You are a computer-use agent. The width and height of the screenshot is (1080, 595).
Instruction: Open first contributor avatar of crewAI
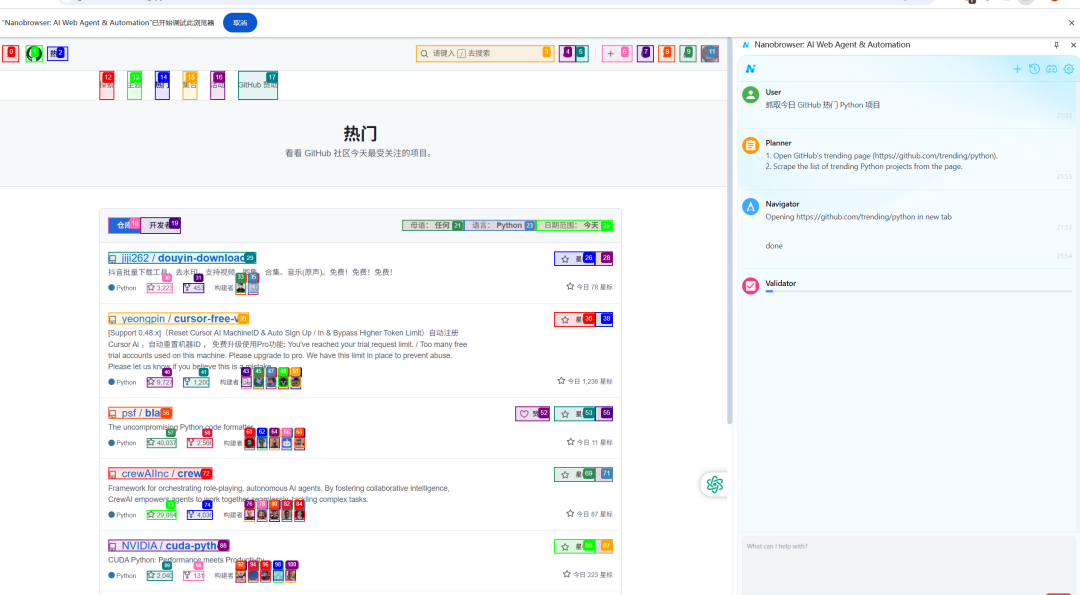coord(249,514)
